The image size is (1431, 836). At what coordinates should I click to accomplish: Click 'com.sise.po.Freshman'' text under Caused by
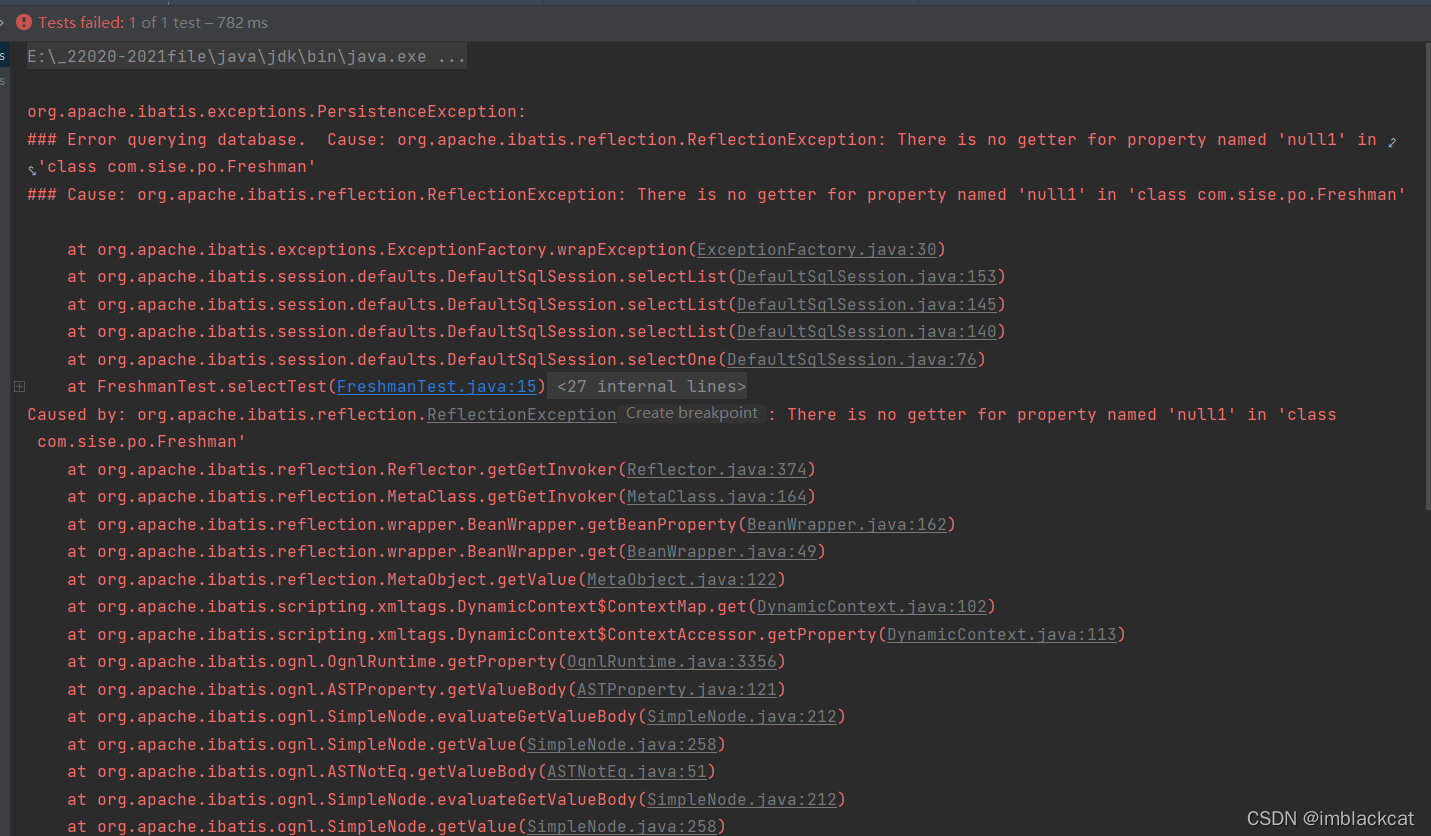click(x=142, y=441)
